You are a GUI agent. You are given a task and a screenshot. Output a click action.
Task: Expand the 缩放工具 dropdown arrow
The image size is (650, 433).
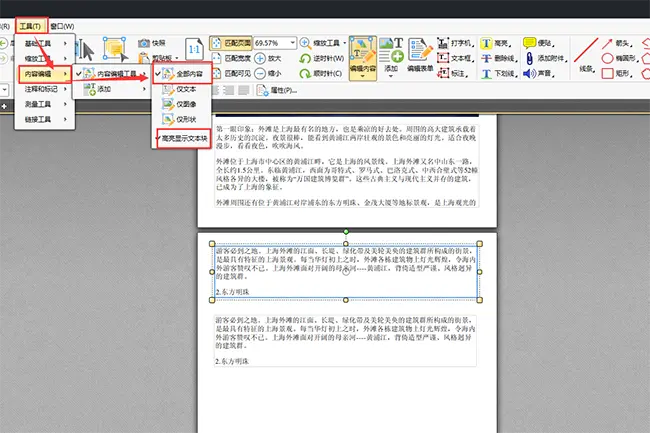tap(344, 43)
